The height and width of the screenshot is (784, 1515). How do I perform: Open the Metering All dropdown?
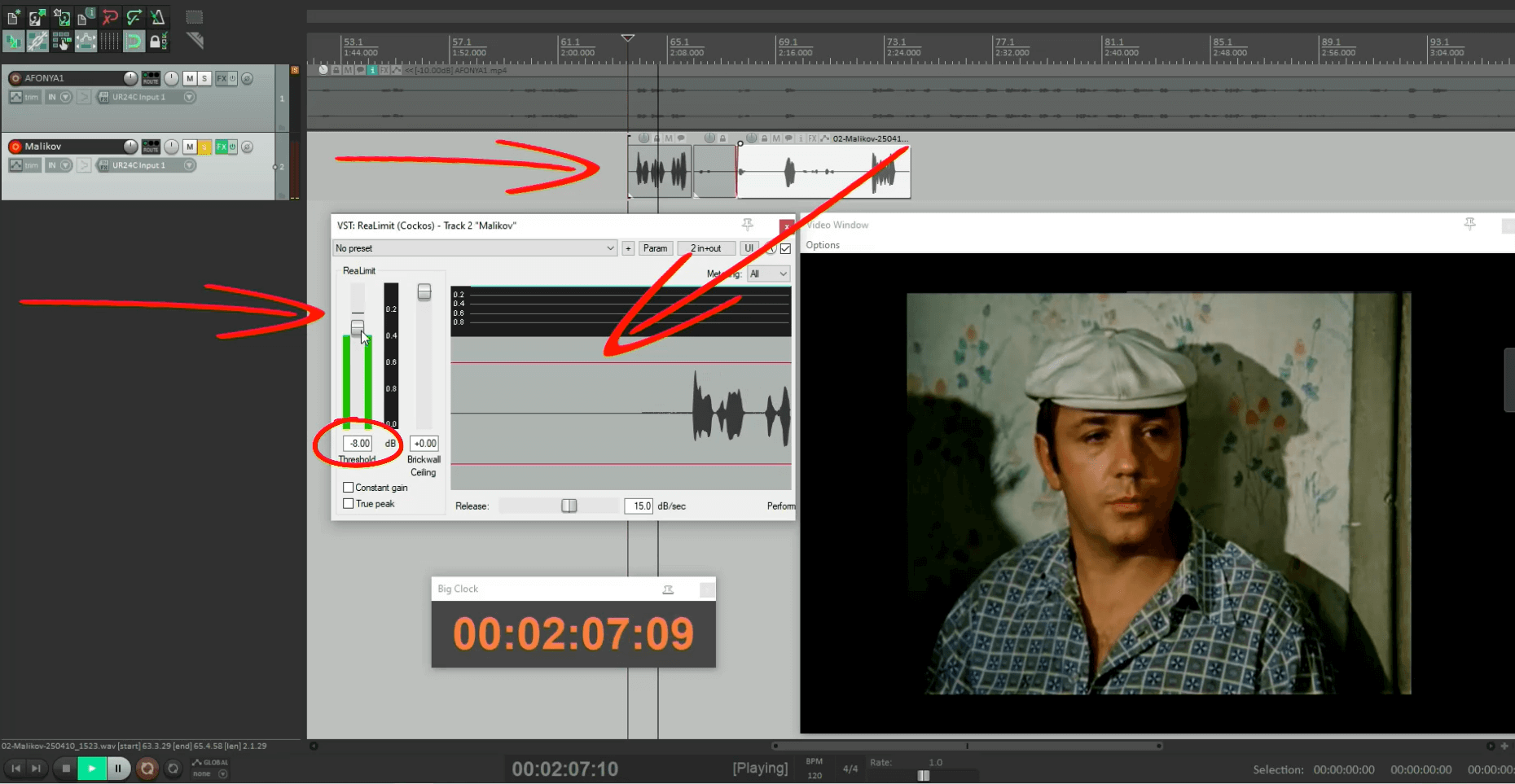point(768,274)
